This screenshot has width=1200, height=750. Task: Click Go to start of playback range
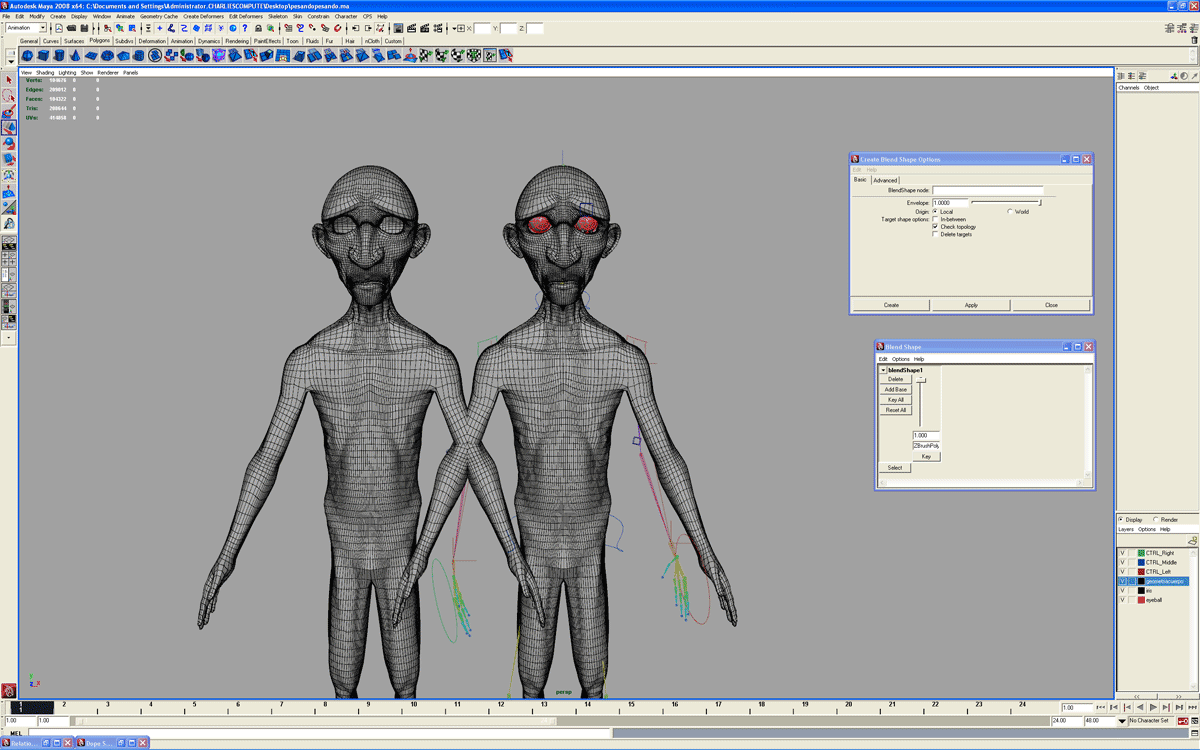pyautogui.click(x=1101, y=707)
